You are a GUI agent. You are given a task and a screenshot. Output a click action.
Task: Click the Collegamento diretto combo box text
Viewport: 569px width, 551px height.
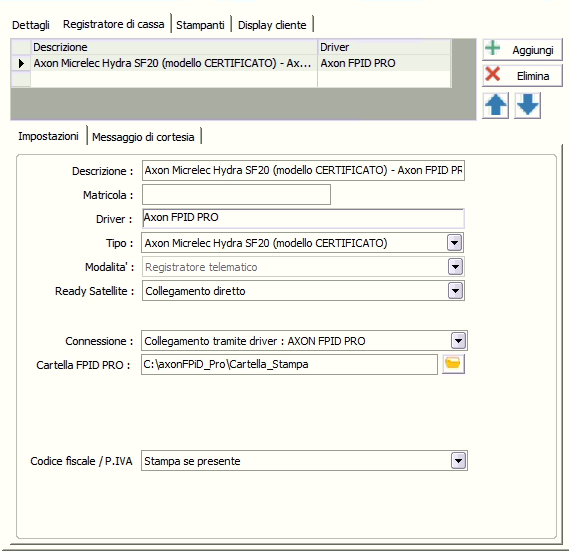tap(195, 291)
